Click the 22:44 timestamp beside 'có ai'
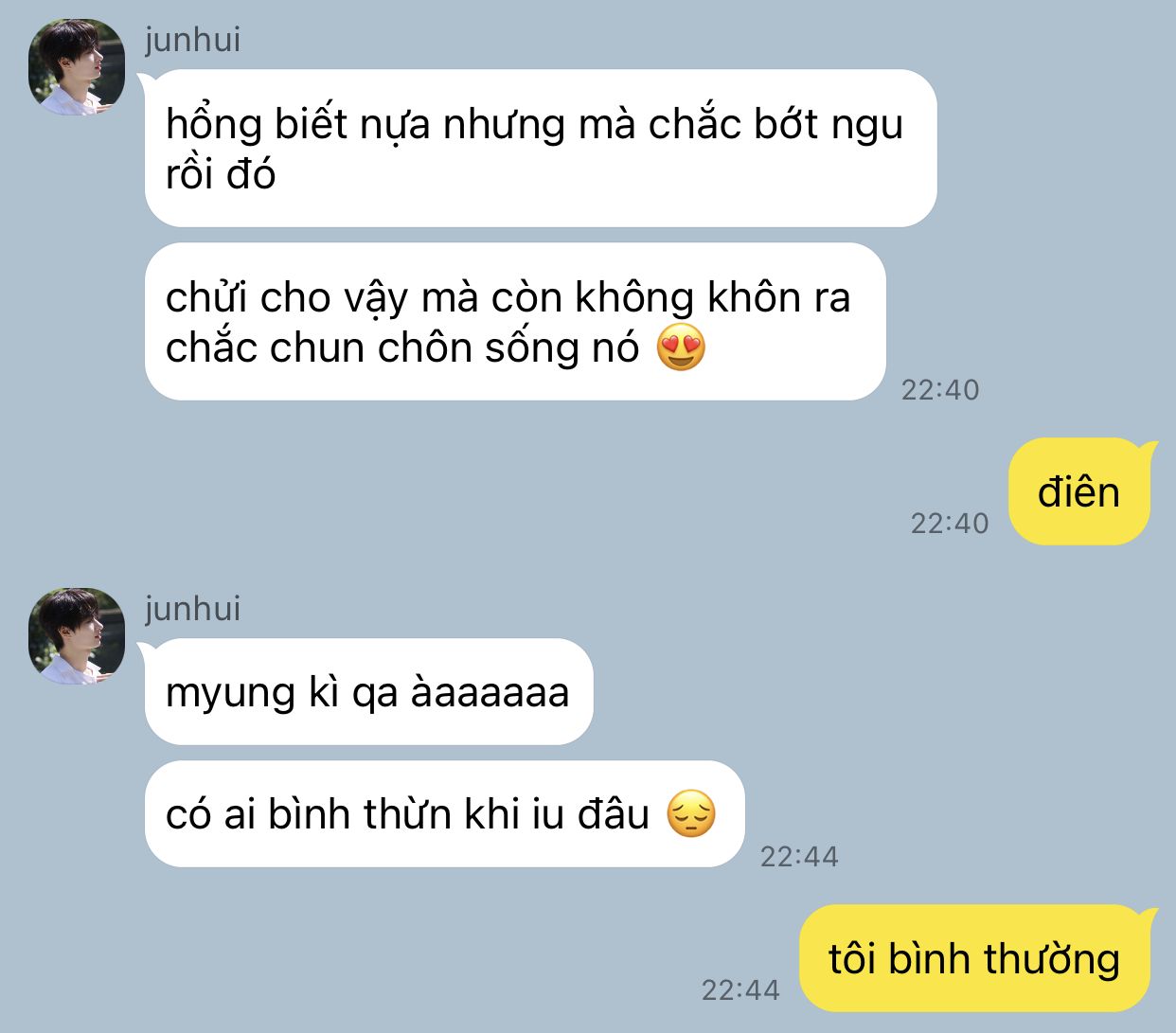 tap(799, 857)
